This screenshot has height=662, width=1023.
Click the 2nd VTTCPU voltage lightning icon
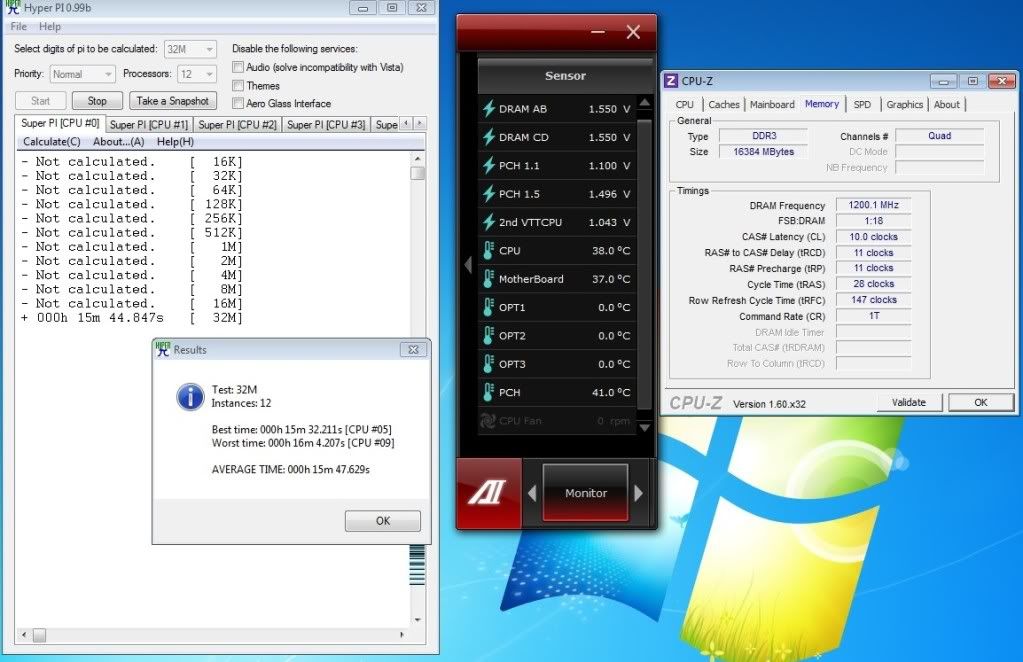click(x=489, y=222)
